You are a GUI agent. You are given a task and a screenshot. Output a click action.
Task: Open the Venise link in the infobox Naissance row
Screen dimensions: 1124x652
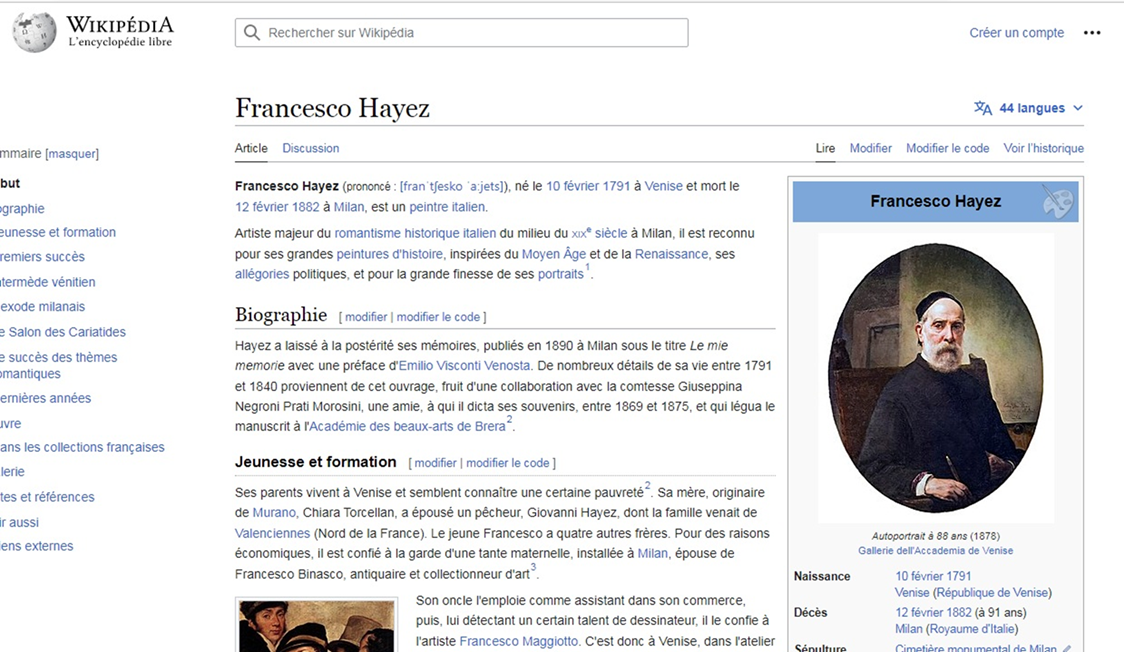[x=912, y=593]
